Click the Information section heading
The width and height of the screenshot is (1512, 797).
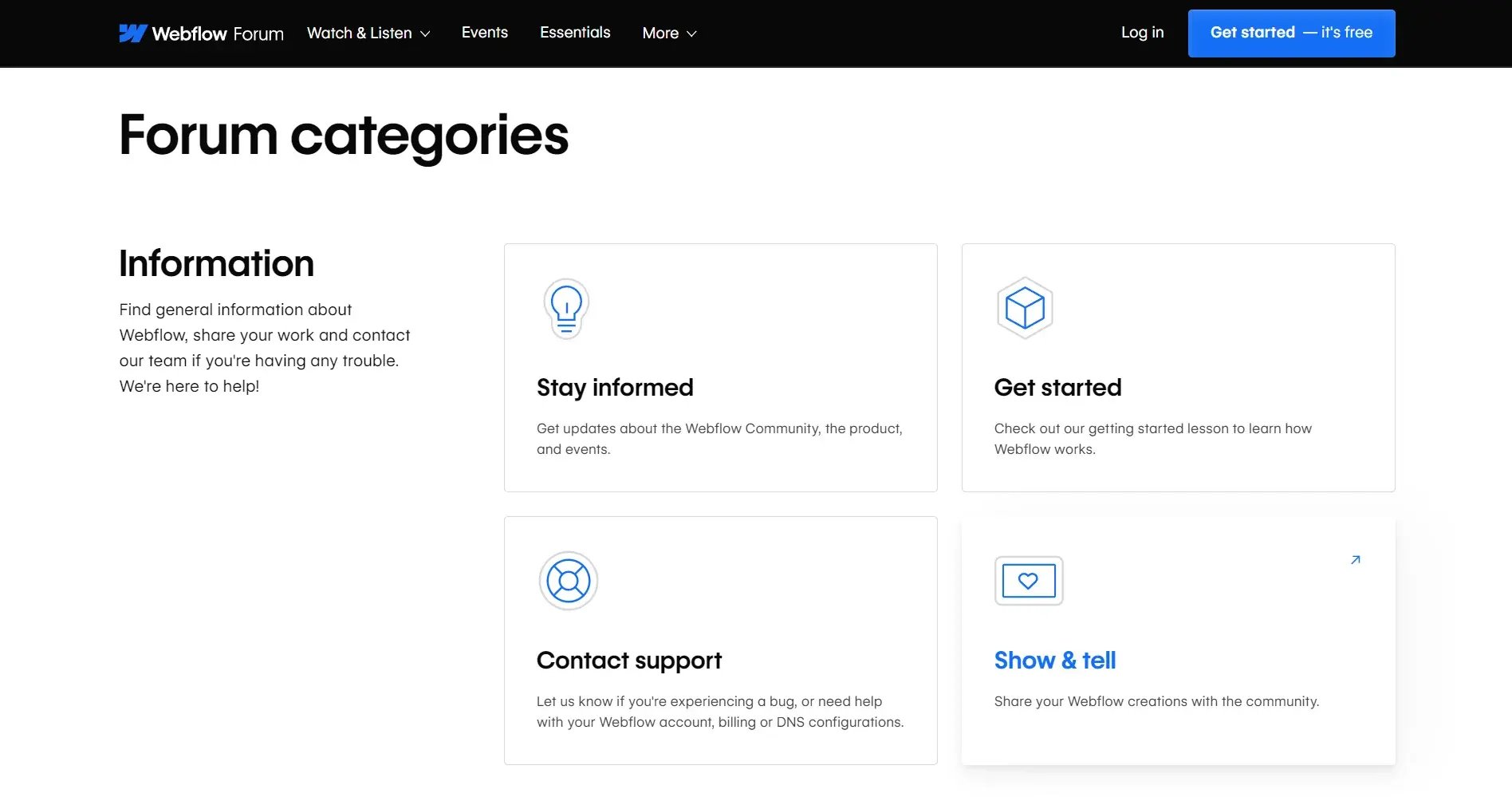click(216, 263)
